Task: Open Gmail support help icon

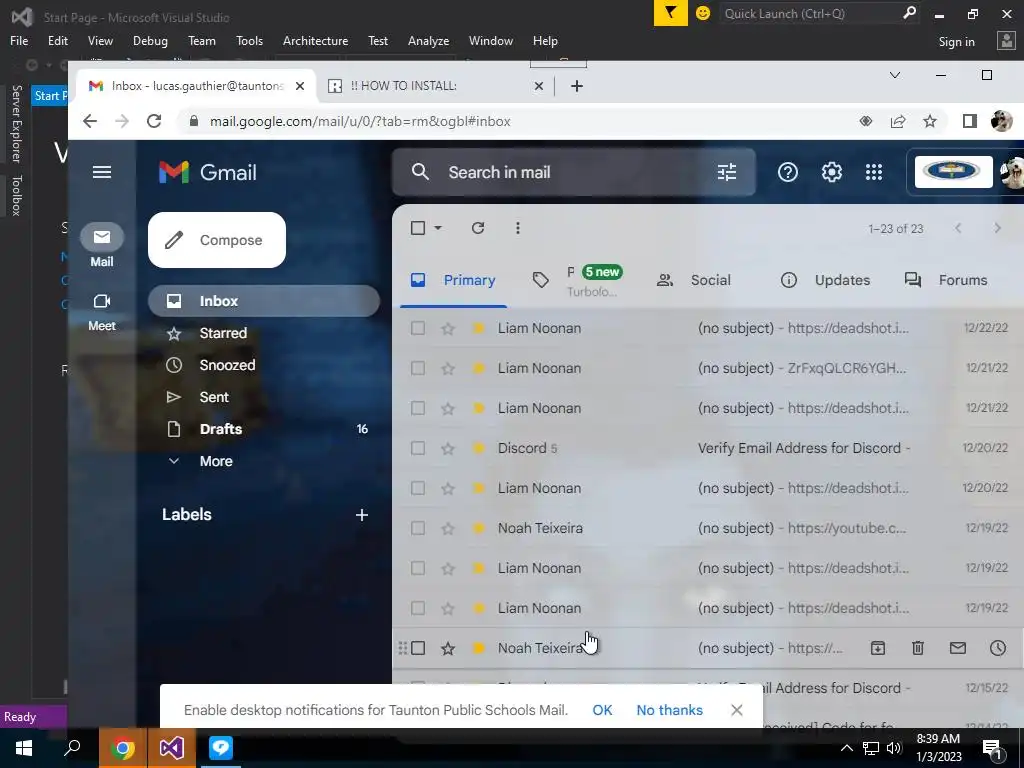Action: coord(788,172)
